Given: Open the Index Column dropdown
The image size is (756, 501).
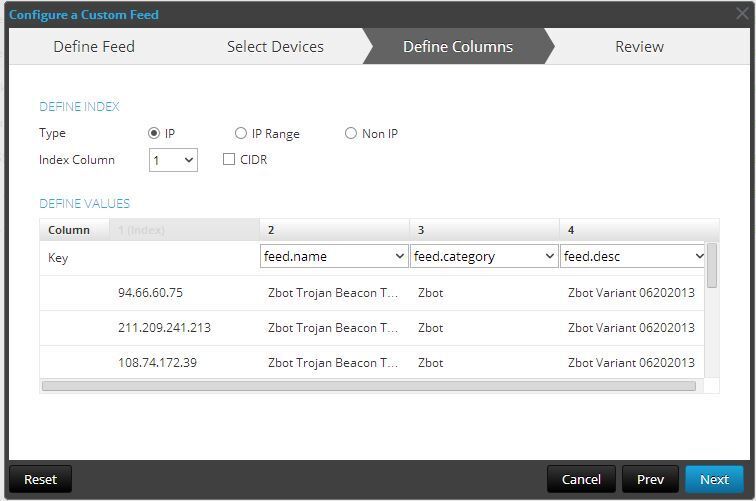Looking at the screenshot, I should click(x=173, y=160).
